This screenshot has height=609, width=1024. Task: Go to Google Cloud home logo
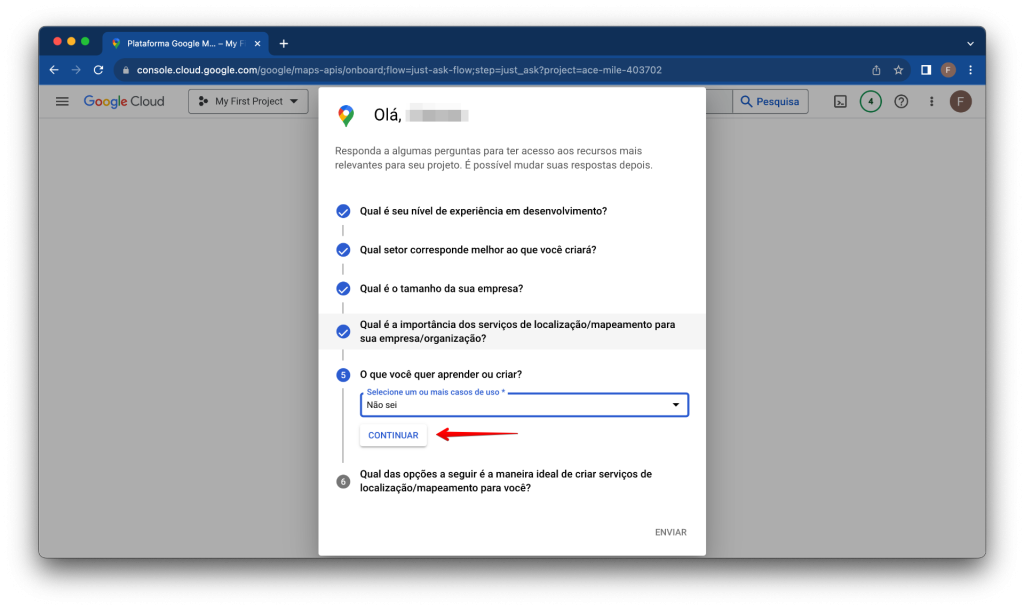click(x=124, y=101)
